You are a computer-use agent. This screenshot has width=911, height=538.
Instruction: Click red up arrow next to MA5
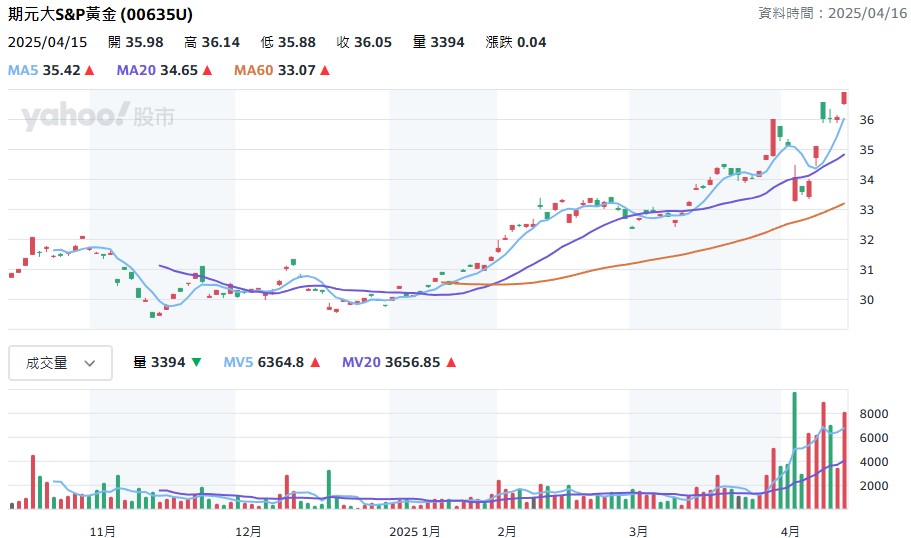pos(89,70)
